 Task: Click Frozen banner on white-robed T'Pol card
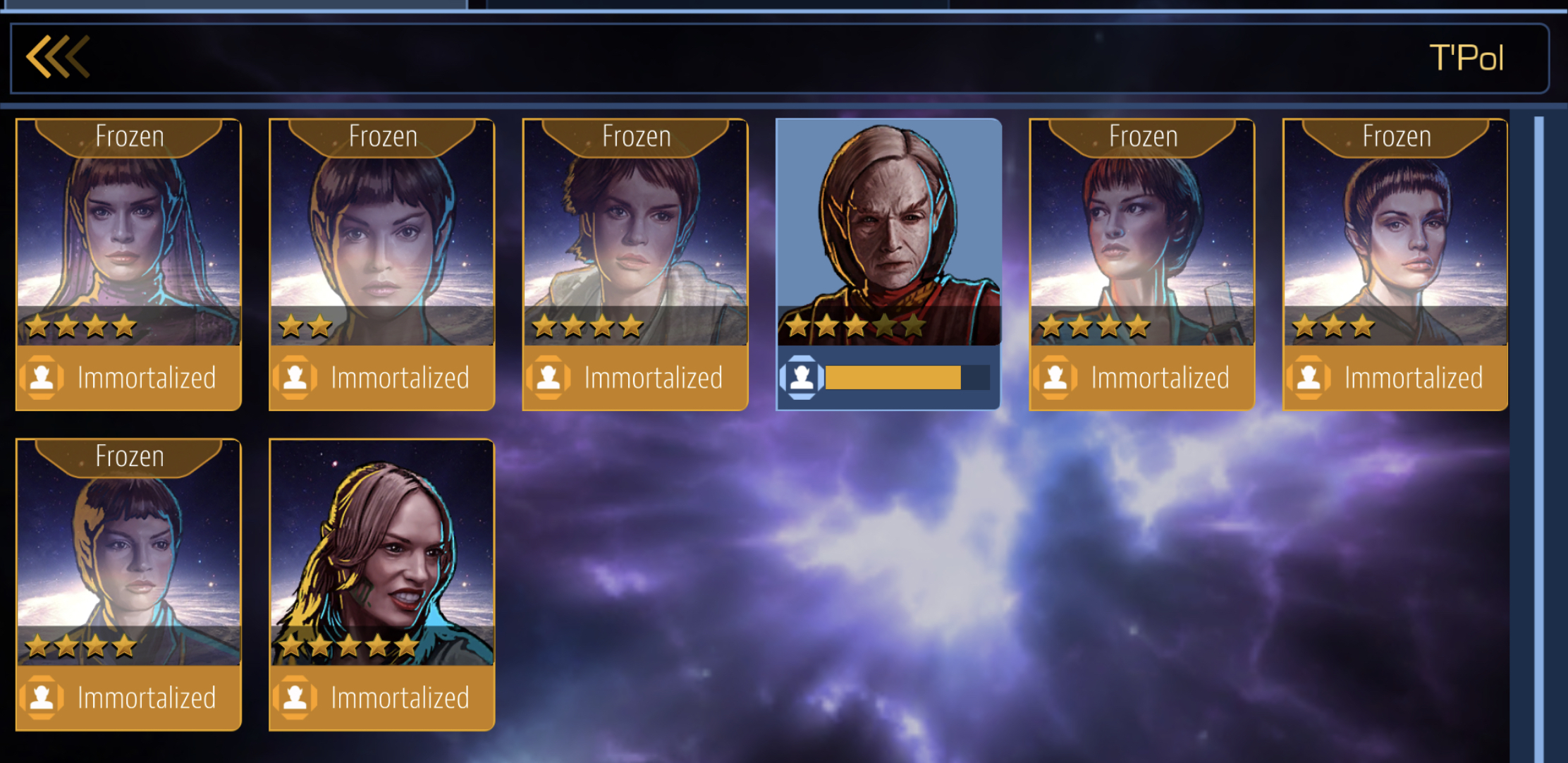tap(636, 137)
